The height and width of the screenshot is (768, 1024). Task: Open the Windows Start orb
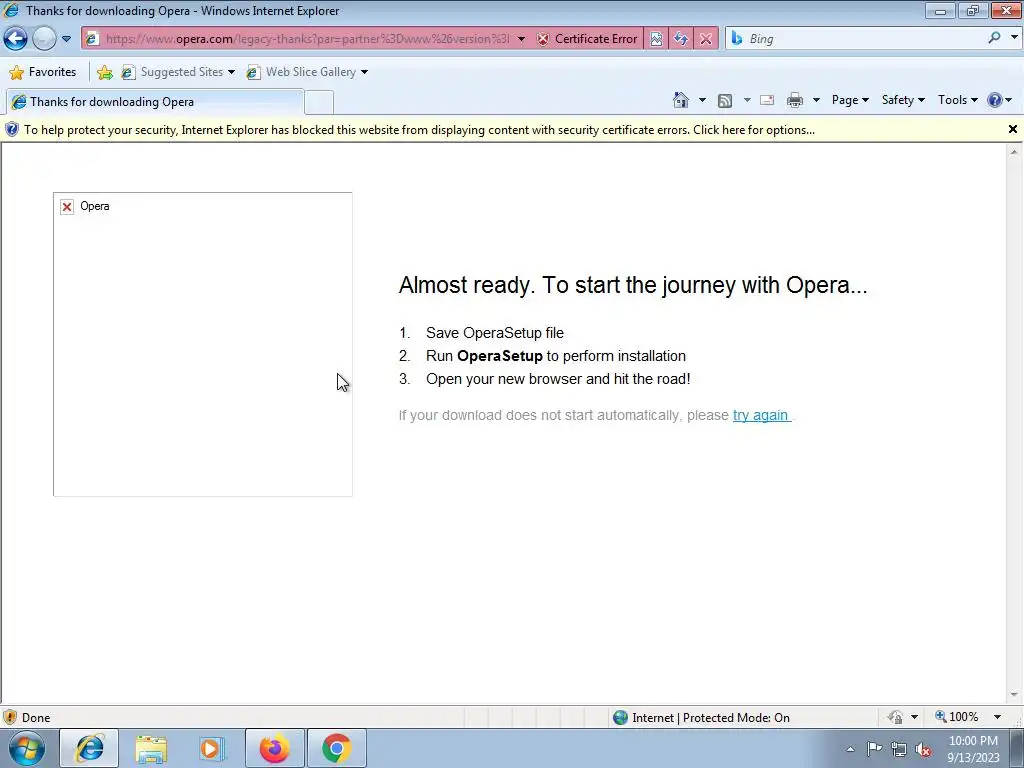(x=27, y=748)
